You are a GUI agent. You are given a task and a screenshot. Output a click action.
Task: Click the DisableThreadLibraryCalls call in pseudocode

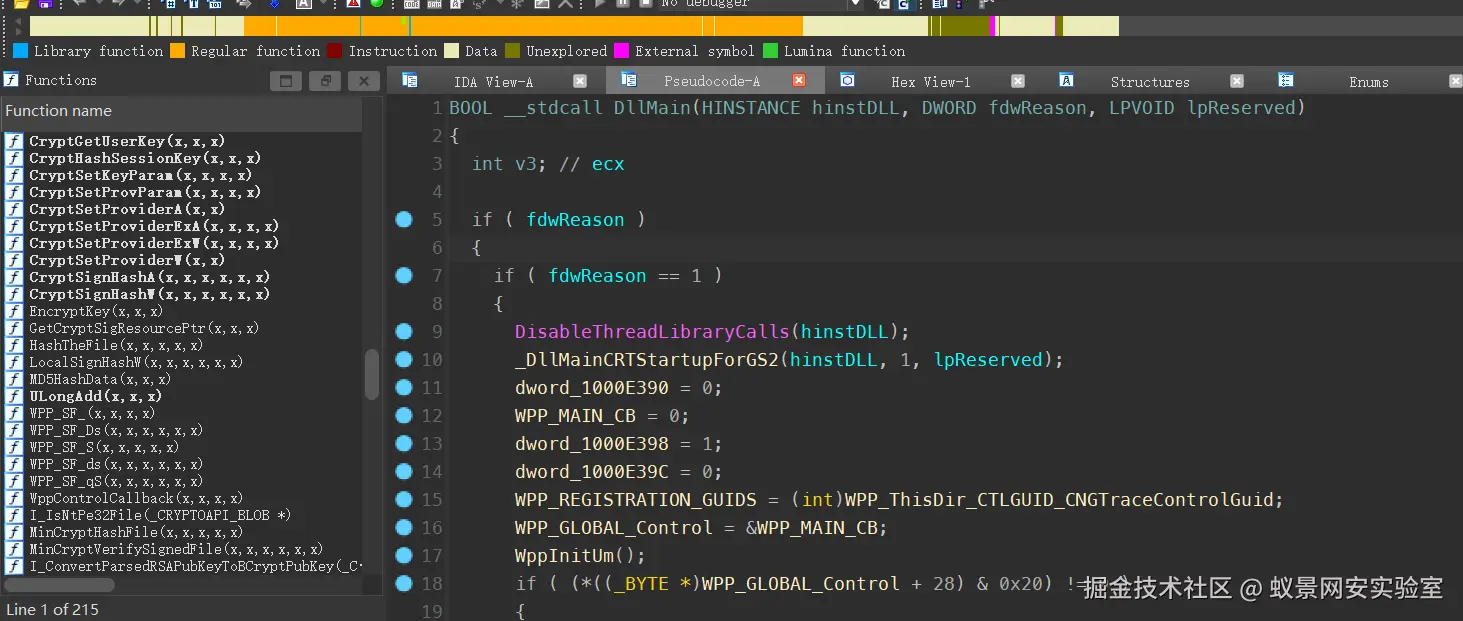click(653, 332)
